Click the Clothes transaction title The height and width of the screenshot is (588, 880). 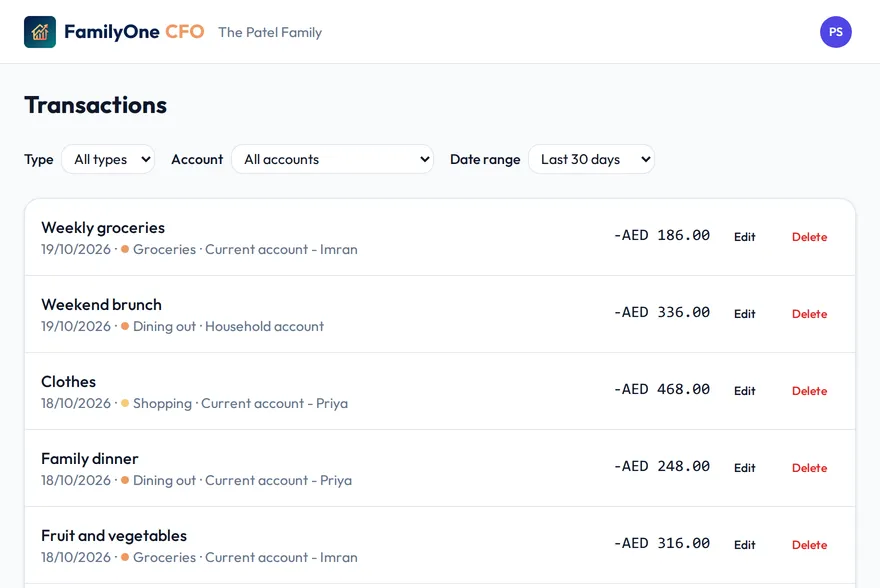pyautogui.click(x=68, y=382)
